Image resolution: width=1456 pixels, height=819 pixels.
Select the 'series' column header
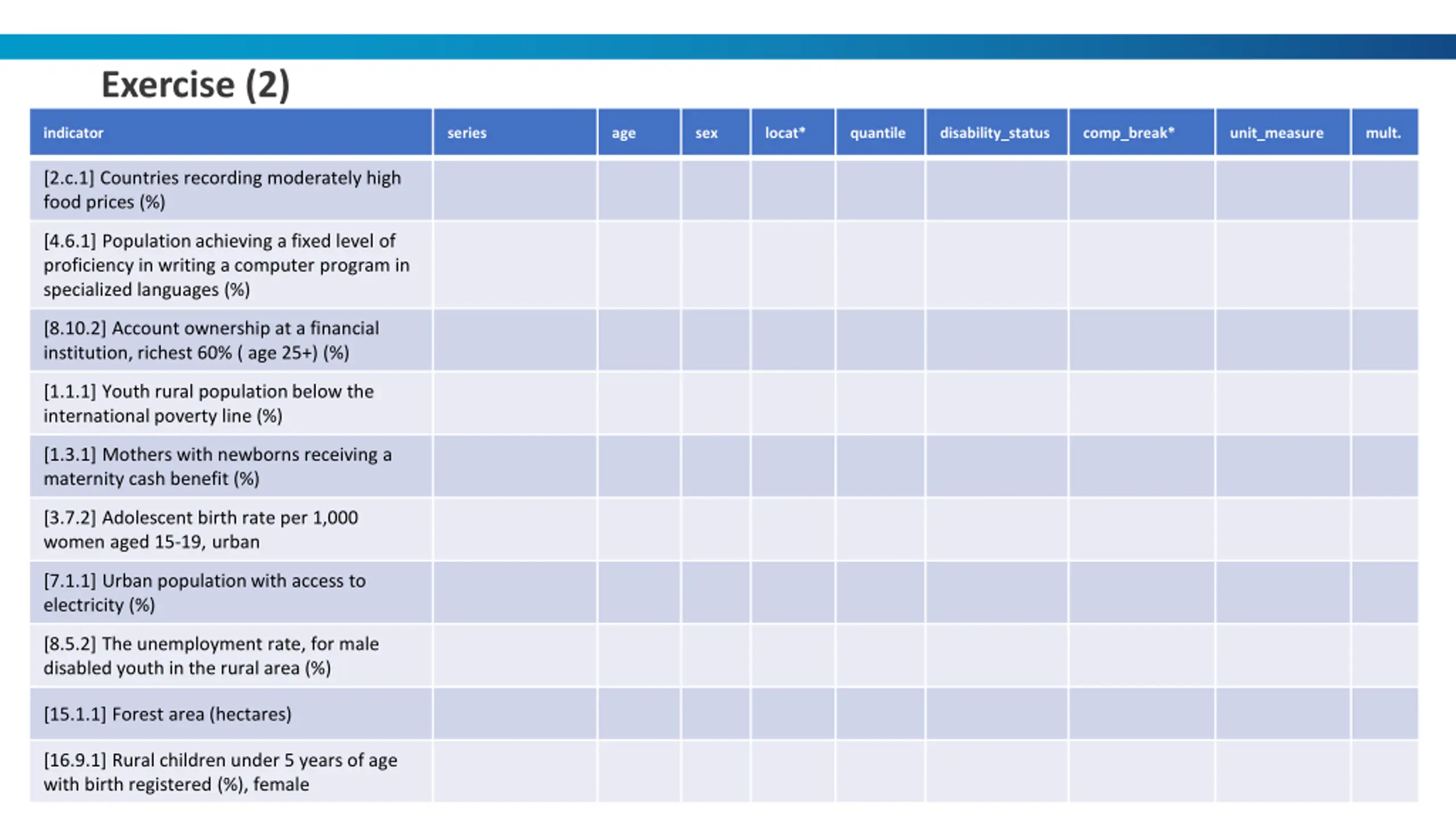coord(515,132)
